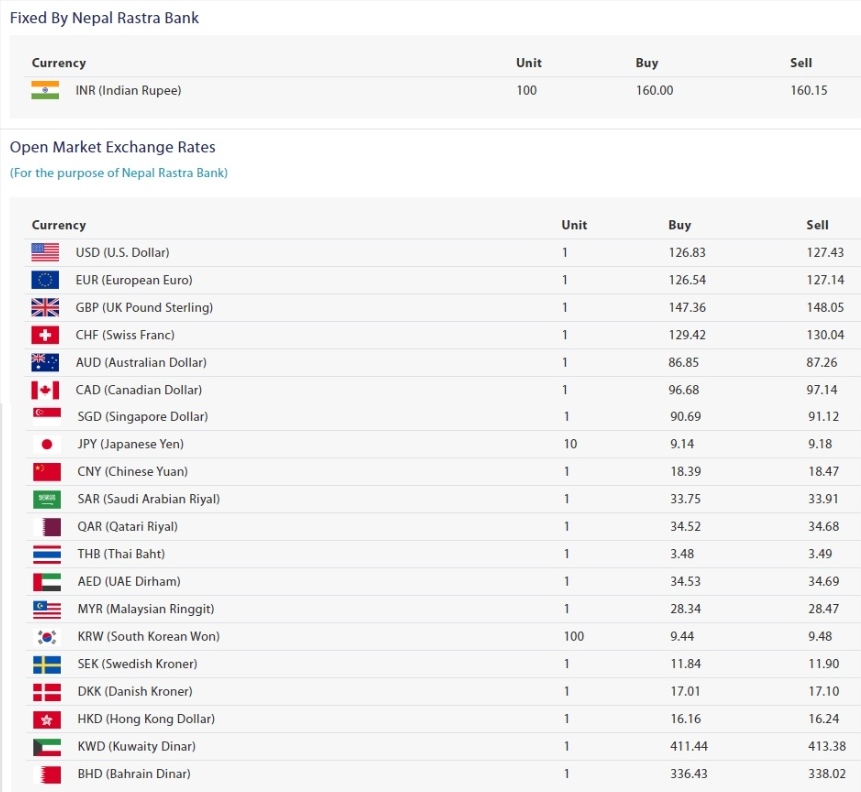The width and height of the screenshot is (861, 792).
Task: Click the Indian flag icon
Action: [x=45, y=90]
